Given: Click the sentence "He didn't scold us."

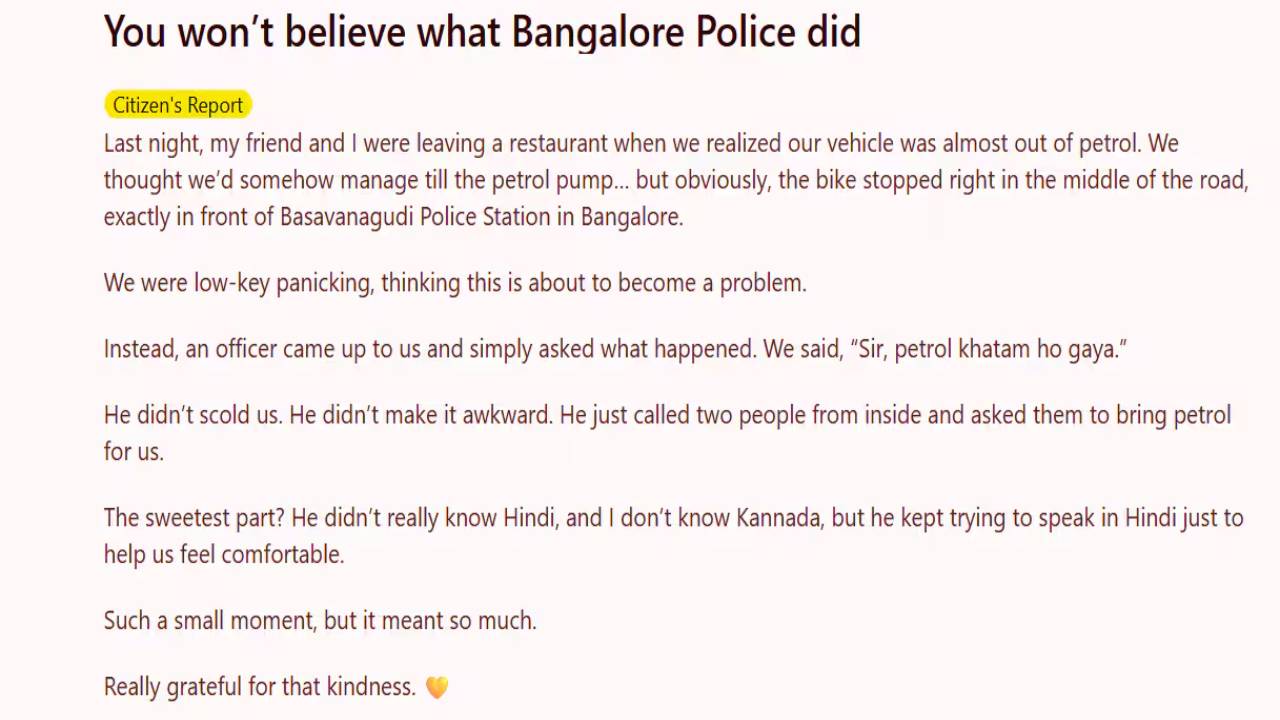Looking at the screenshot, I should click(x=193, y=415).
